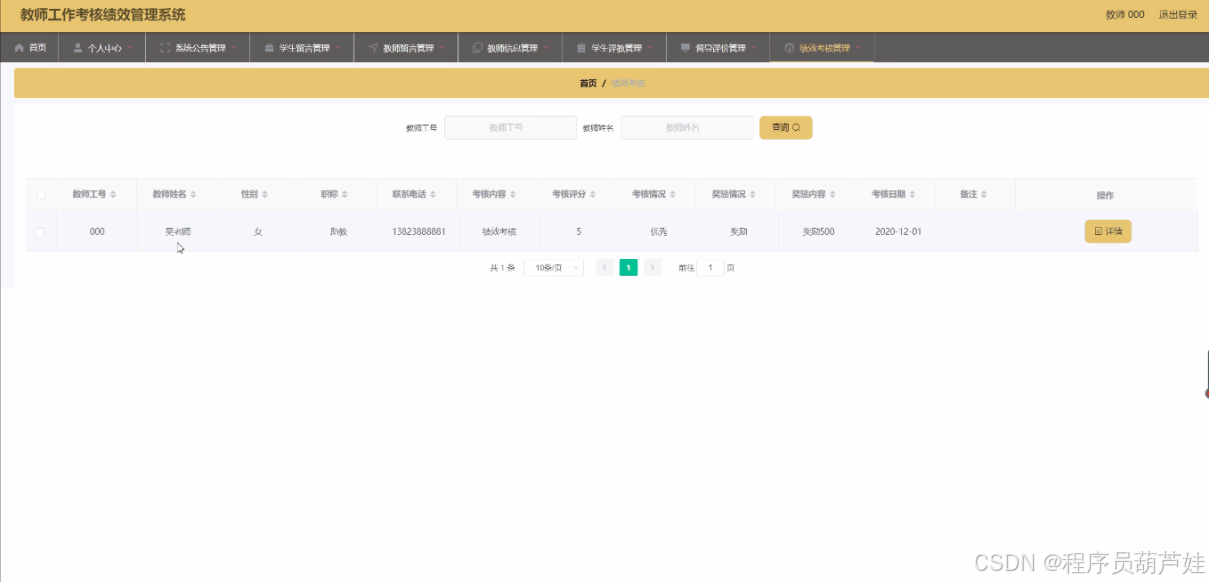Click the document icon on 学生评教管理
The image size is (1209, 582).
pyautogui.click(x=581, y=46)
